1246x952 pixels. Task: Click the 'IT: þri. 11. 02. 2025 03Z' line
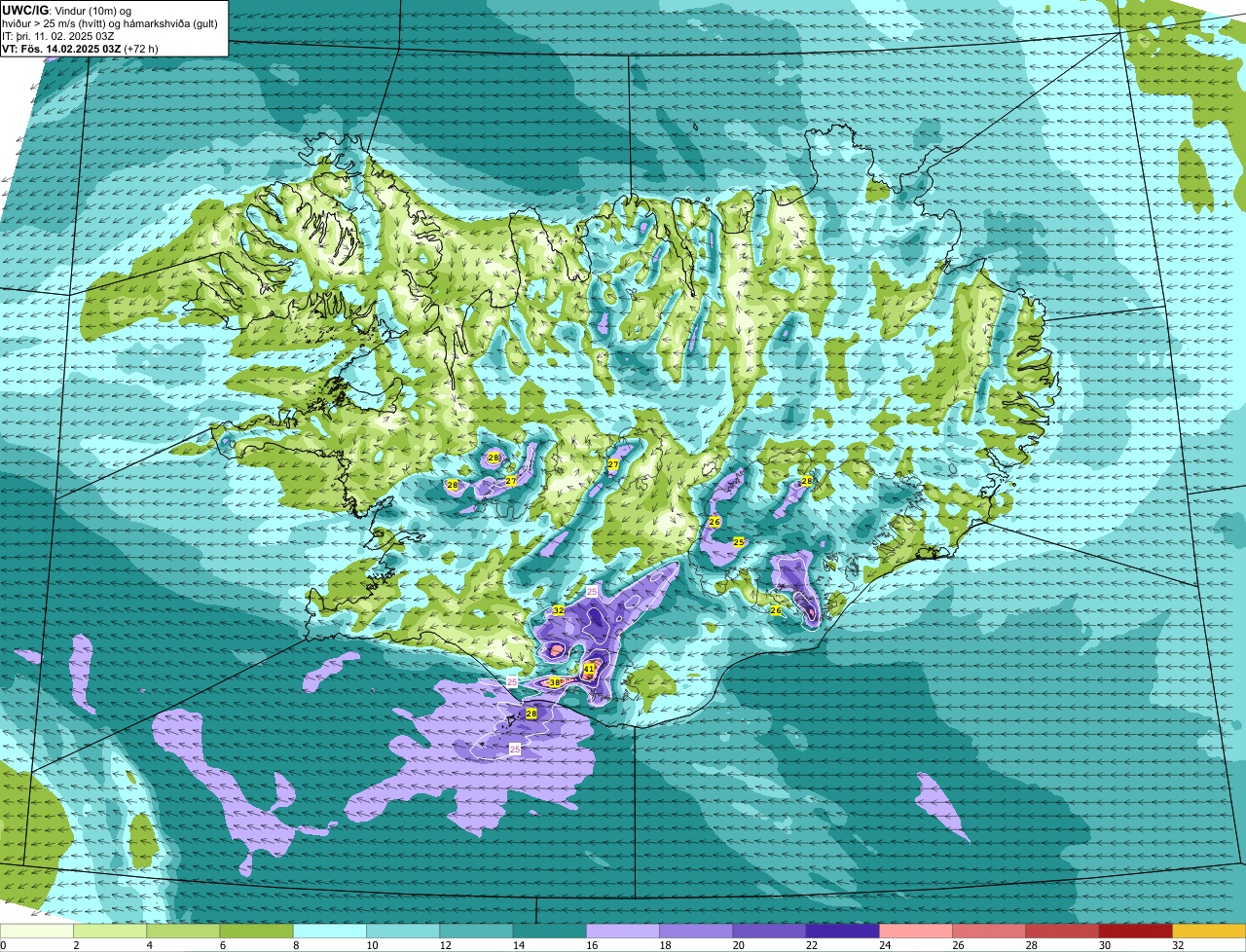(58, 36)
